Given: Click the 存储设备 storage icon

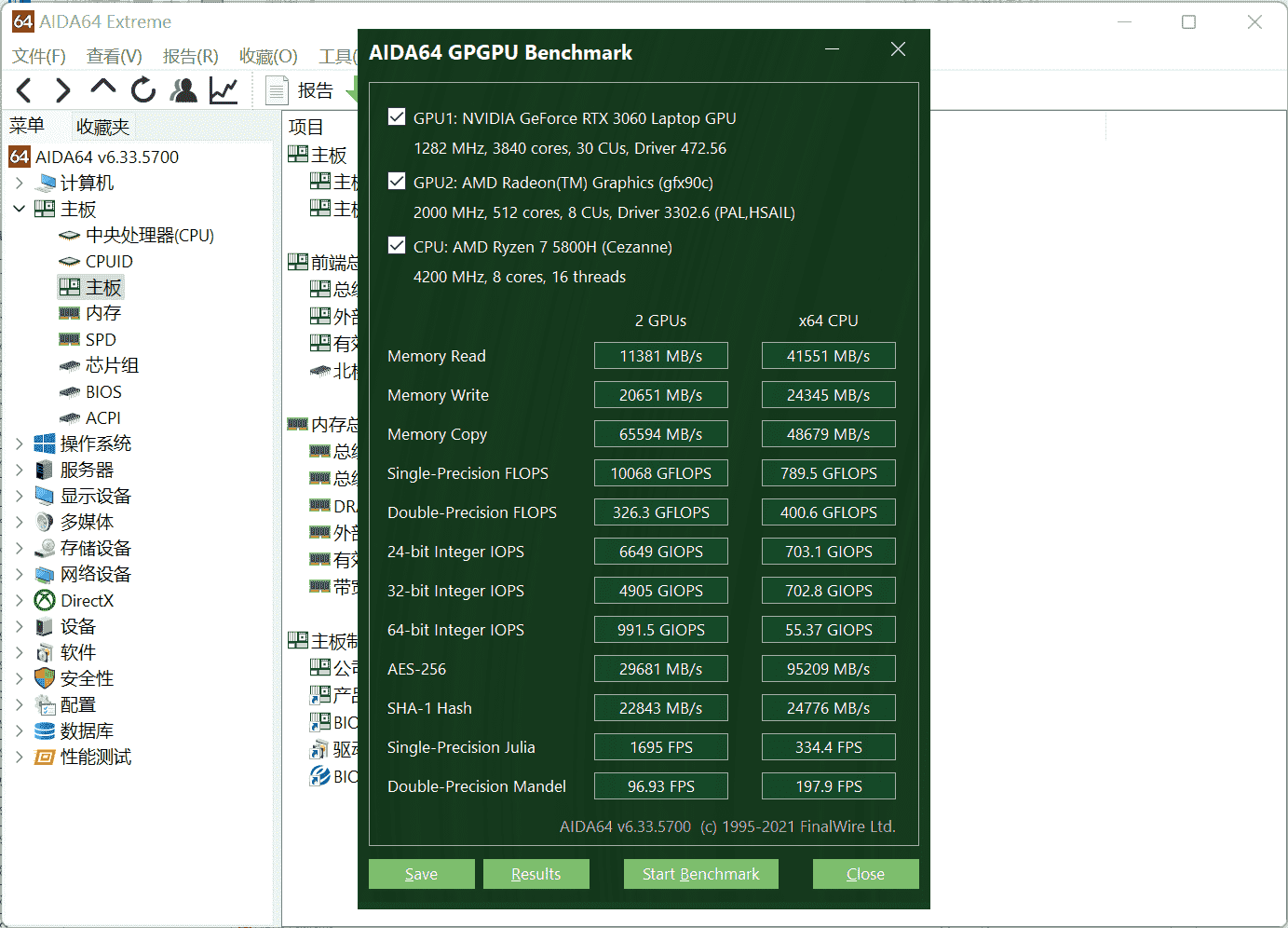Looking at the screenshot, I should pos(45,548).
